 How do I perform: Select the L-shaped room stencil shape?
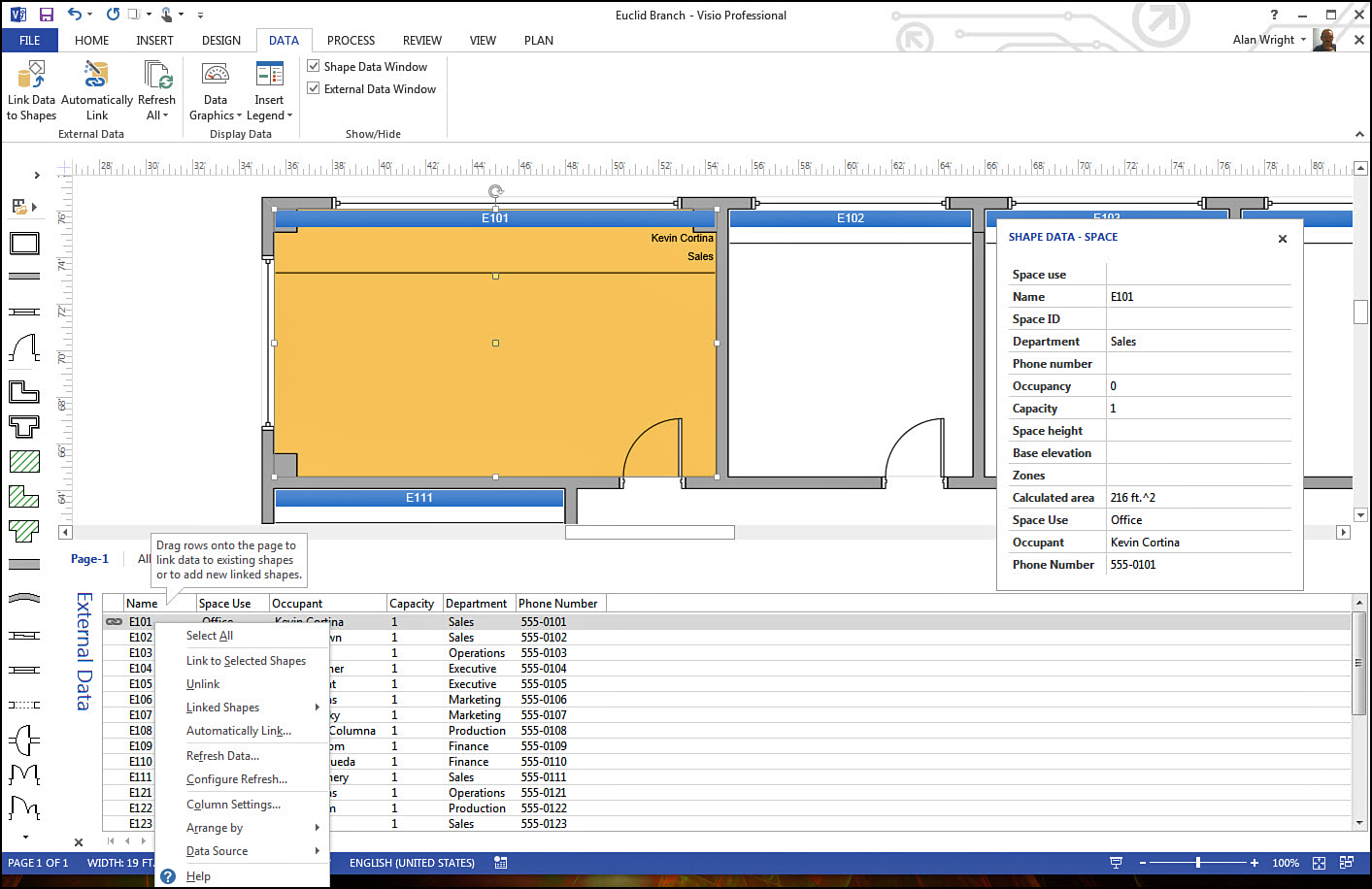pyautogui.click(x=24, y=392)
